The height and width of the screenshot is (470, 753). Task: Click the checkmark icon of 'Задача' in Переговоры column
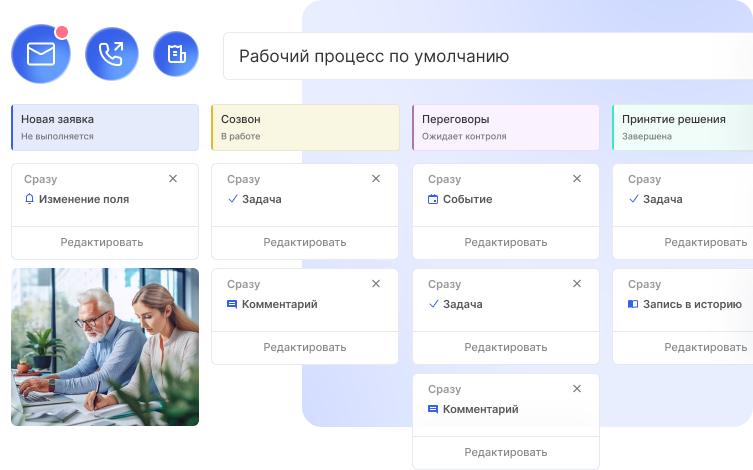(434, 304)
